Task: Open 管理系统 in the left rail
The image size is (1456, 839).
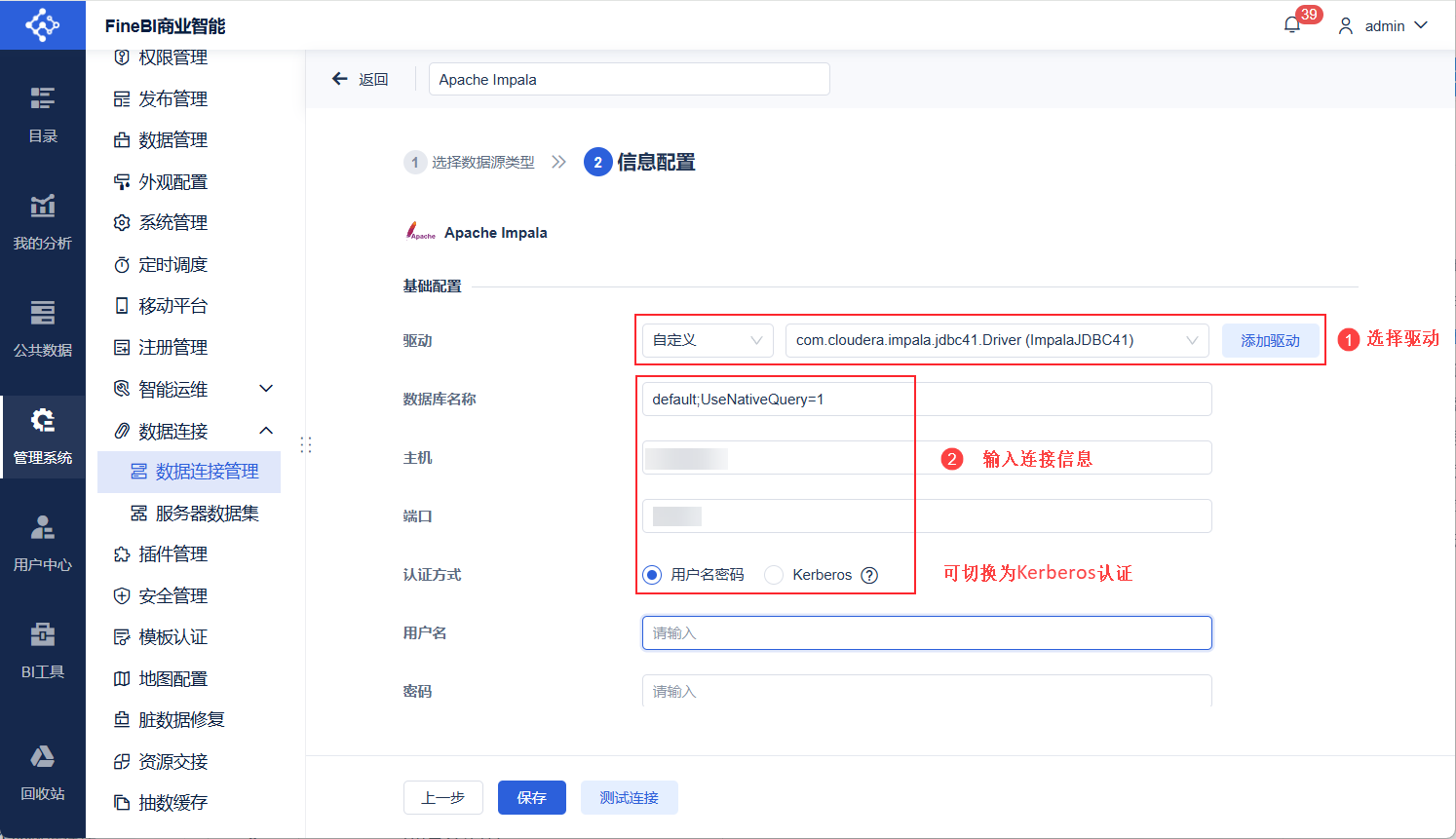Action: click(x=43, y=436)
